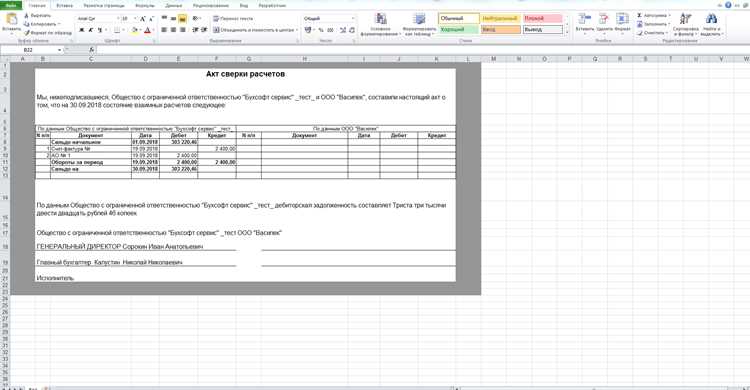Toggle italic formatting
750x390 pixels.
(91, 30)
